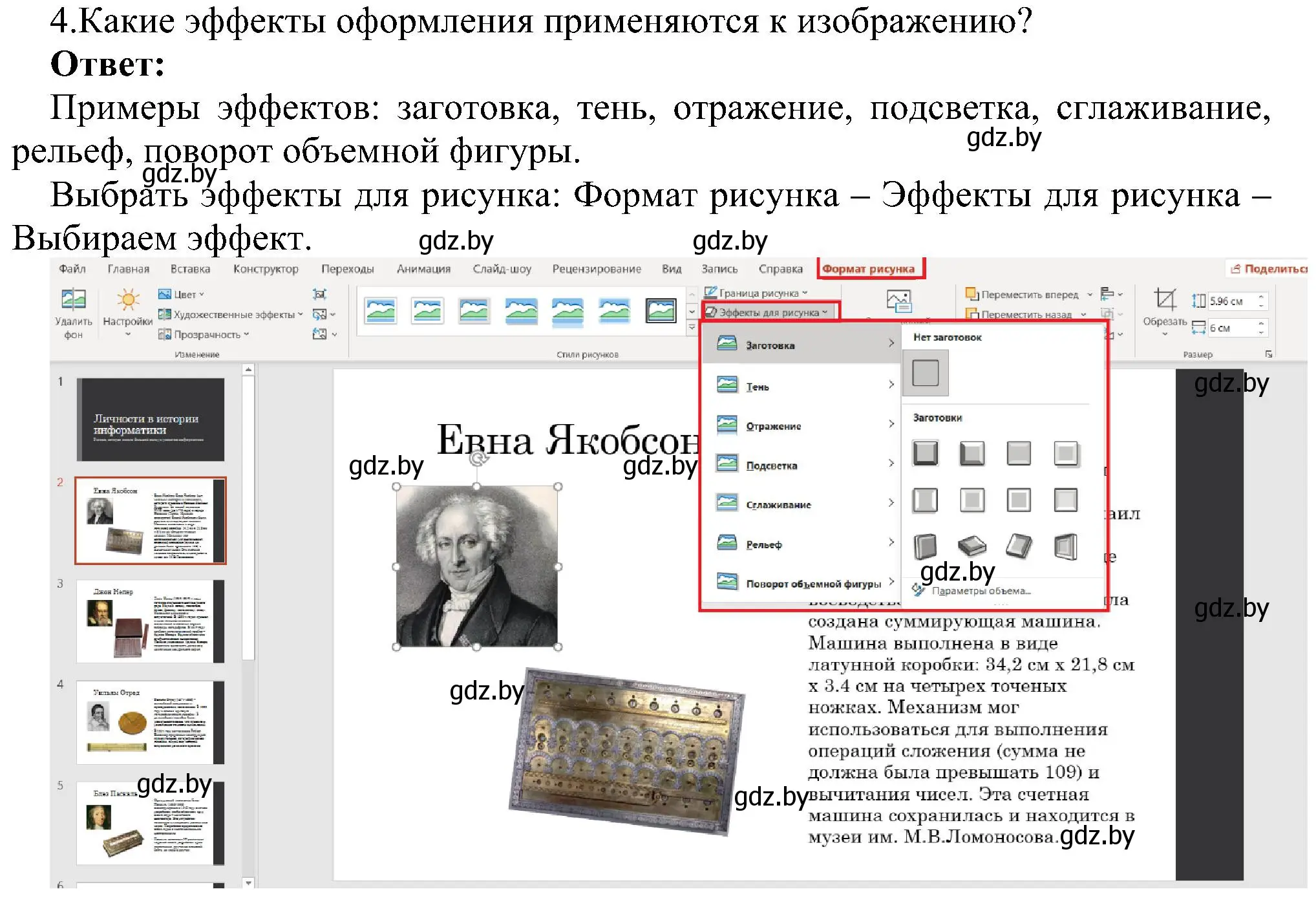Open the Файл tab
Screen dimensions: 1316x898
(x=72, y=268)
